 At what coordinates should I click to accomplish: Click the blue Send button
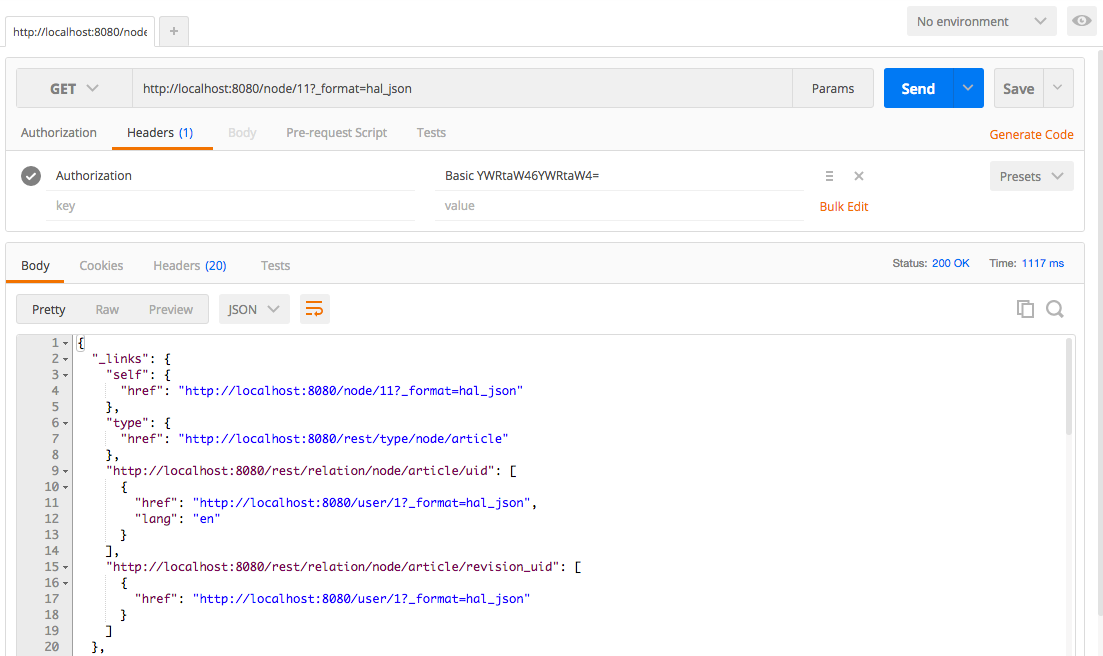(918, 88)
